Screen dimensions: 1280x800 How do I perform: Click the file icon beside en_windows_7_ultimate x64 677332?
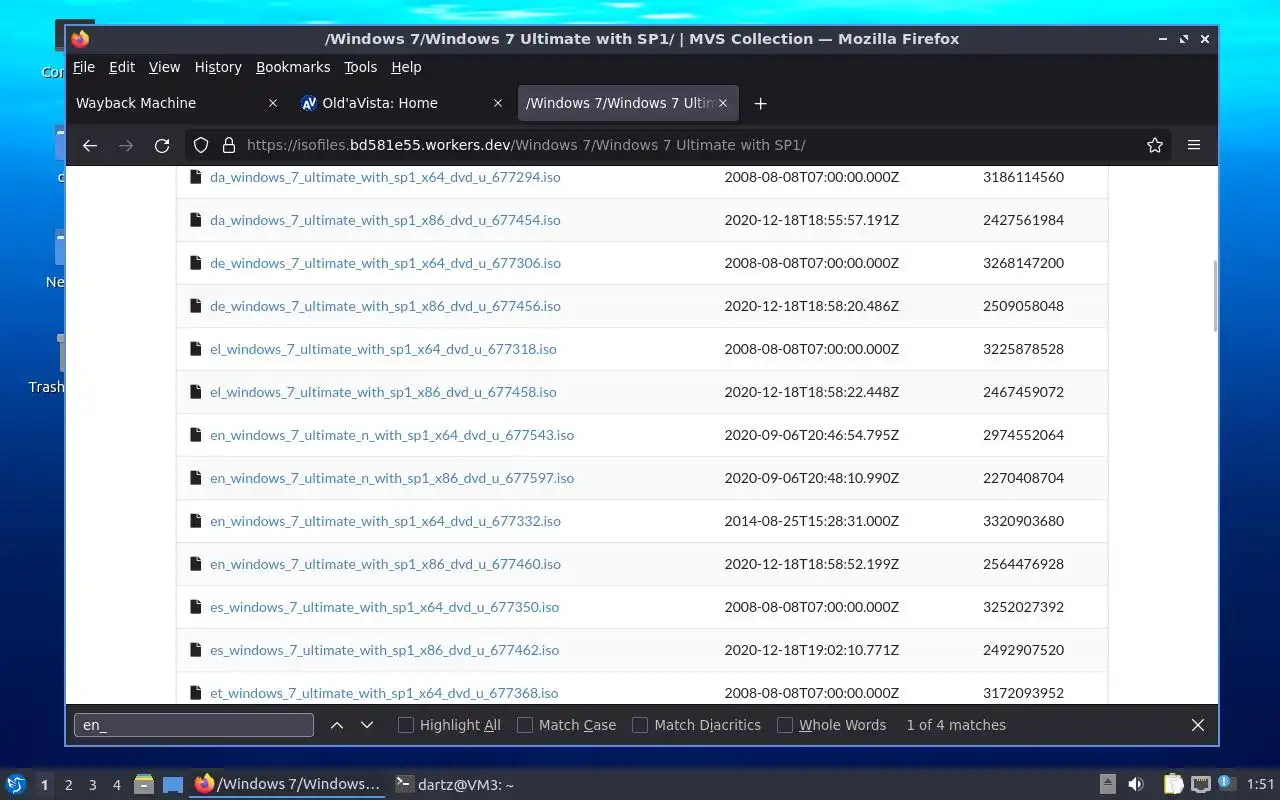(x=196, y=521)
